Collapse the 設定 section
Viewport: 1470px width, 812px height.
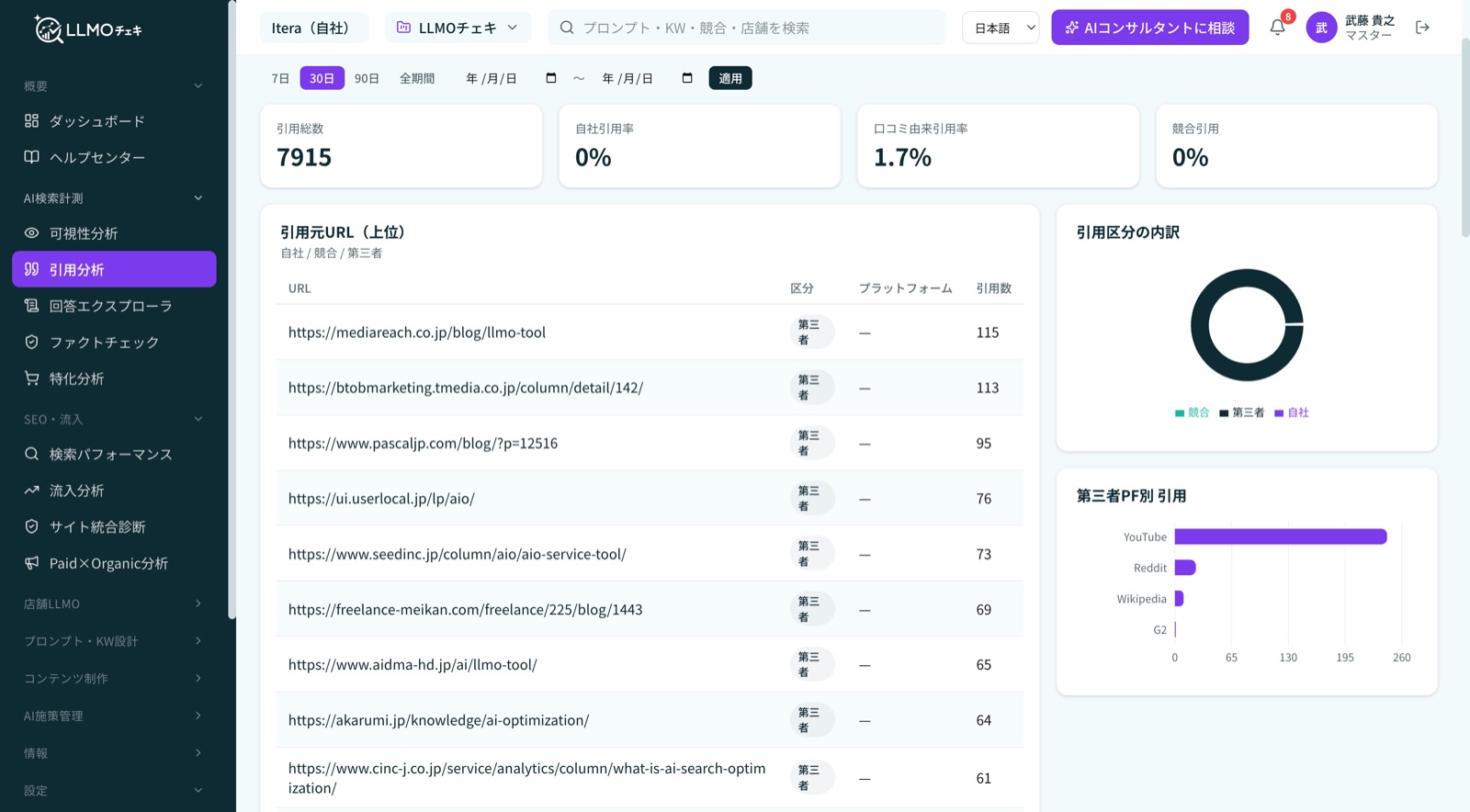pyautogui.click(x=198, y=790)
